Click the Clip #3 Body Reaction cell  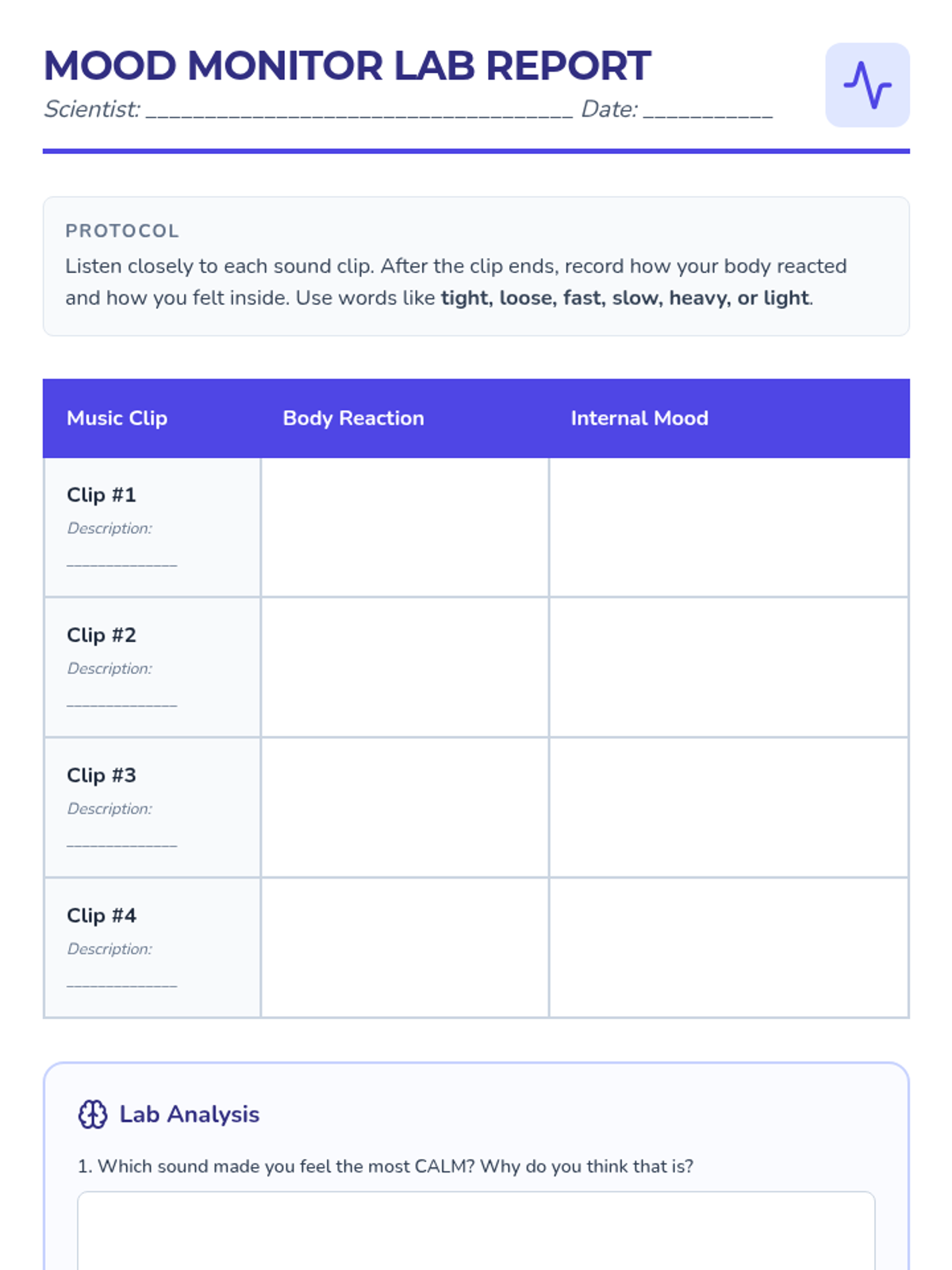pyautogui.click(x=405, y=807)
